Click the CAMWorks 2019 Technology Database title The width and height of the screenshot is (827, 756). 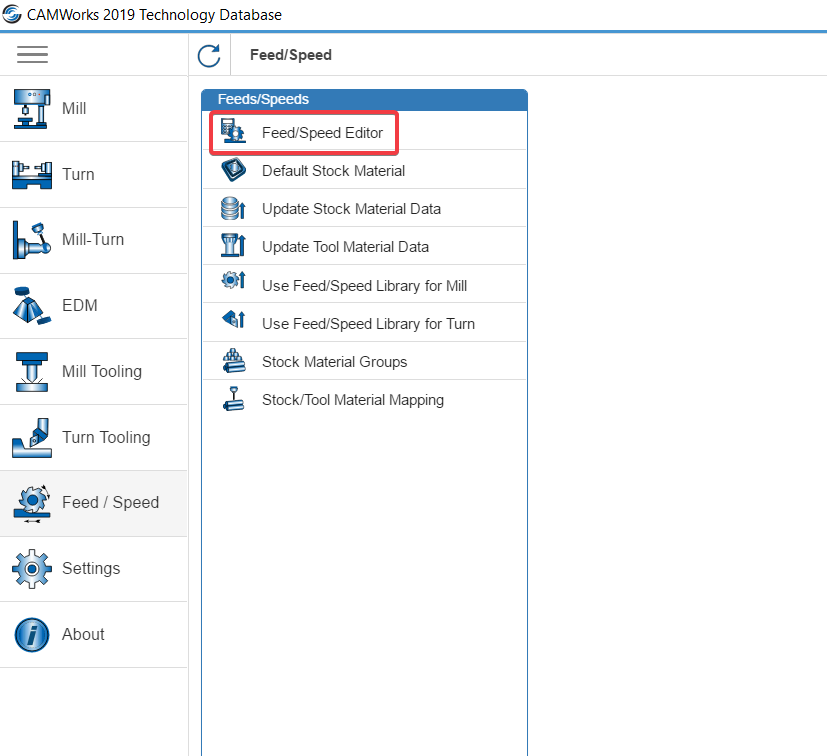pyautogui.click(x=154, y=15)
